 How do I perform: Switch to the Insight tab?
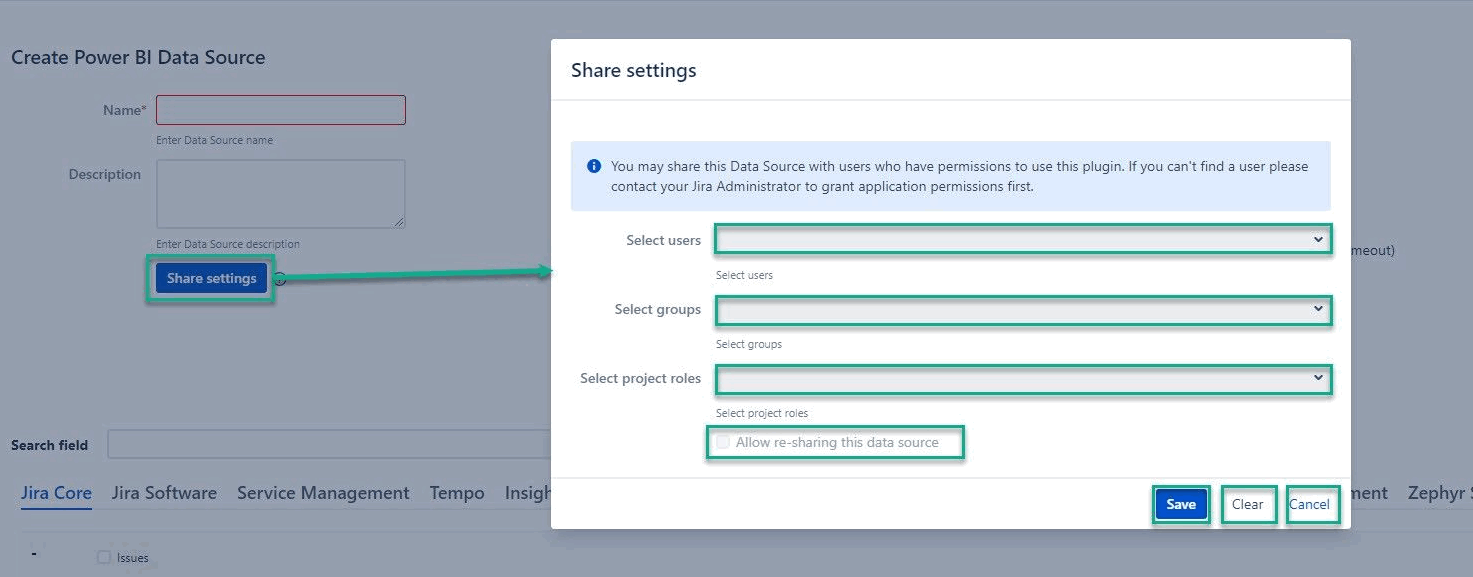[532, 492]
